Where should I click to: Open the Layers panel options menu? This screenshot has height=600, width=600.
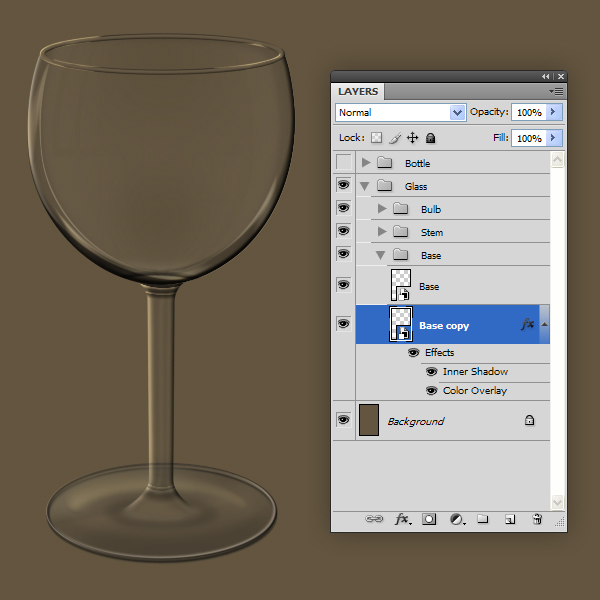[x=556, y=91]
